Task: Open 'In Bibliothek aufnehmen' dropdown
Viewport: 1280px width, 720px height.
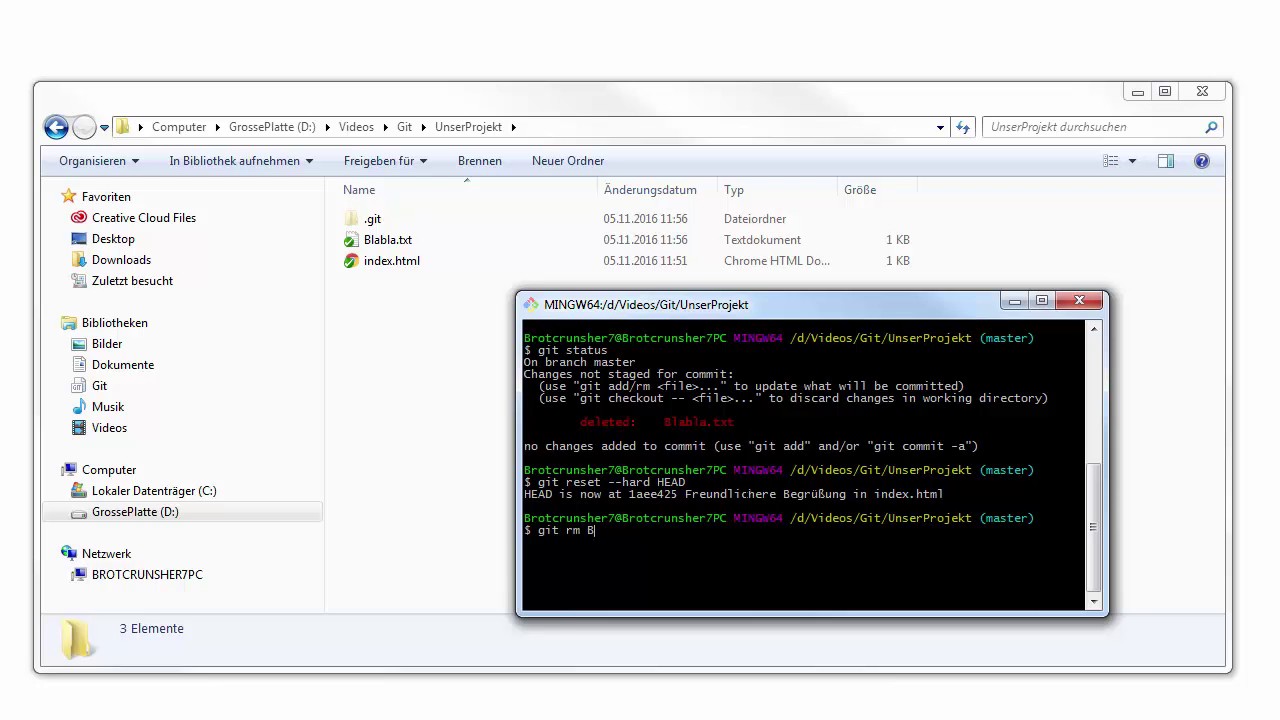Action: (241, 161)
